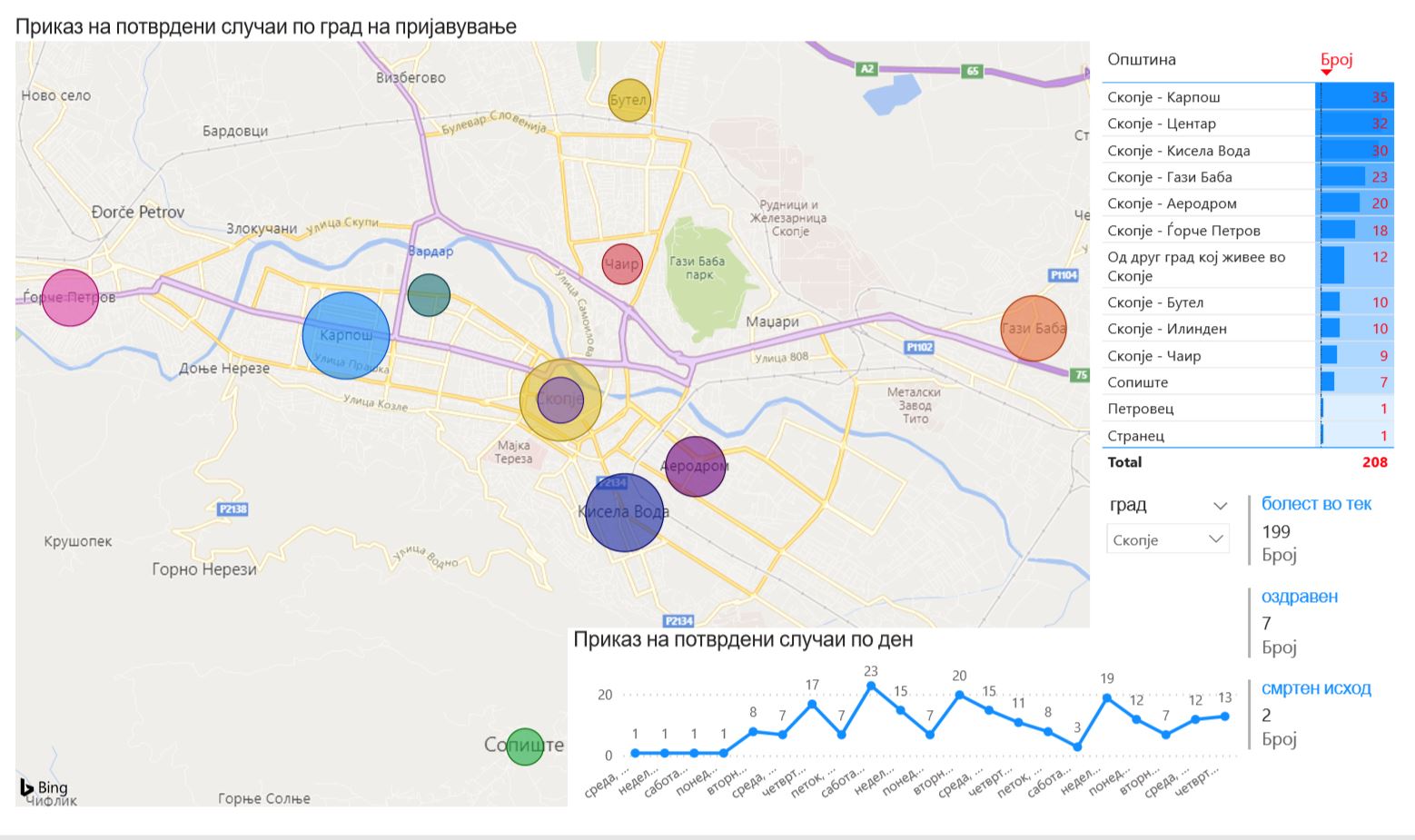This screenshot has height=840, width=1415.
Task: Click the болест во тек card
Action: [1316, 504]
